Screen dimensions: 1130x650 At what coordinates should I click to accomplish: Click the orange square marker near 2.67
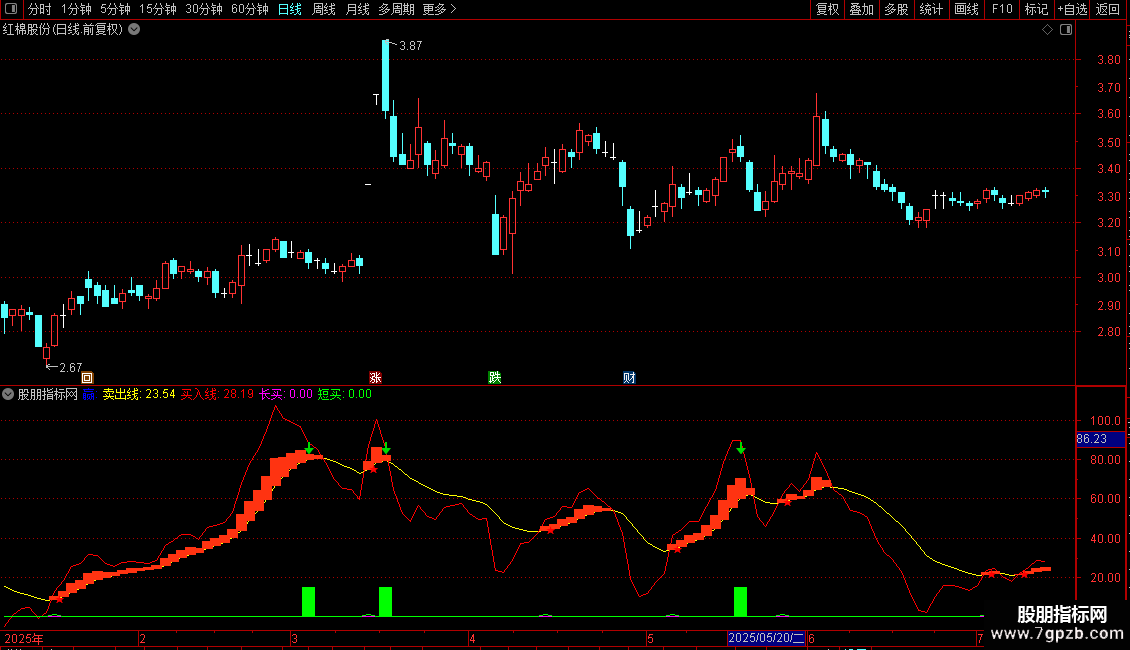tap(87, 378)
